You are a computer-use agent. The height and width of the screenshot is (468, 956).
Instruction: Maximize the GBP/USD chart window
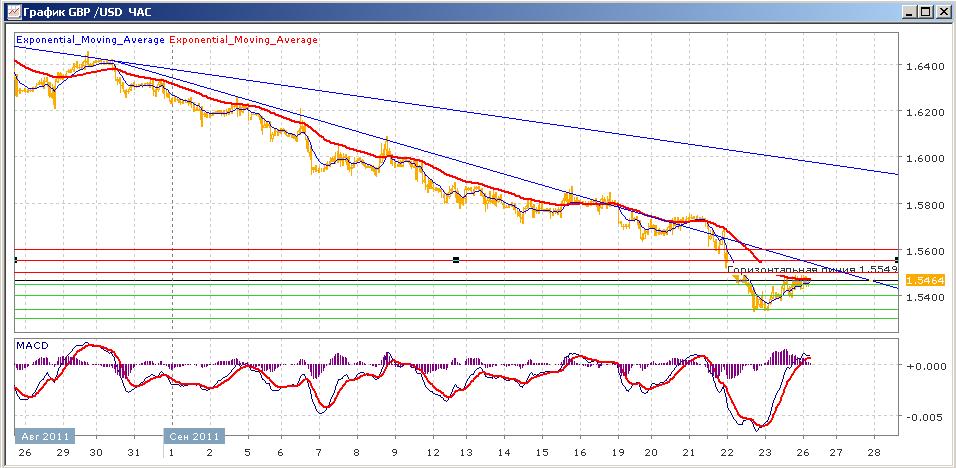[926, 11]
